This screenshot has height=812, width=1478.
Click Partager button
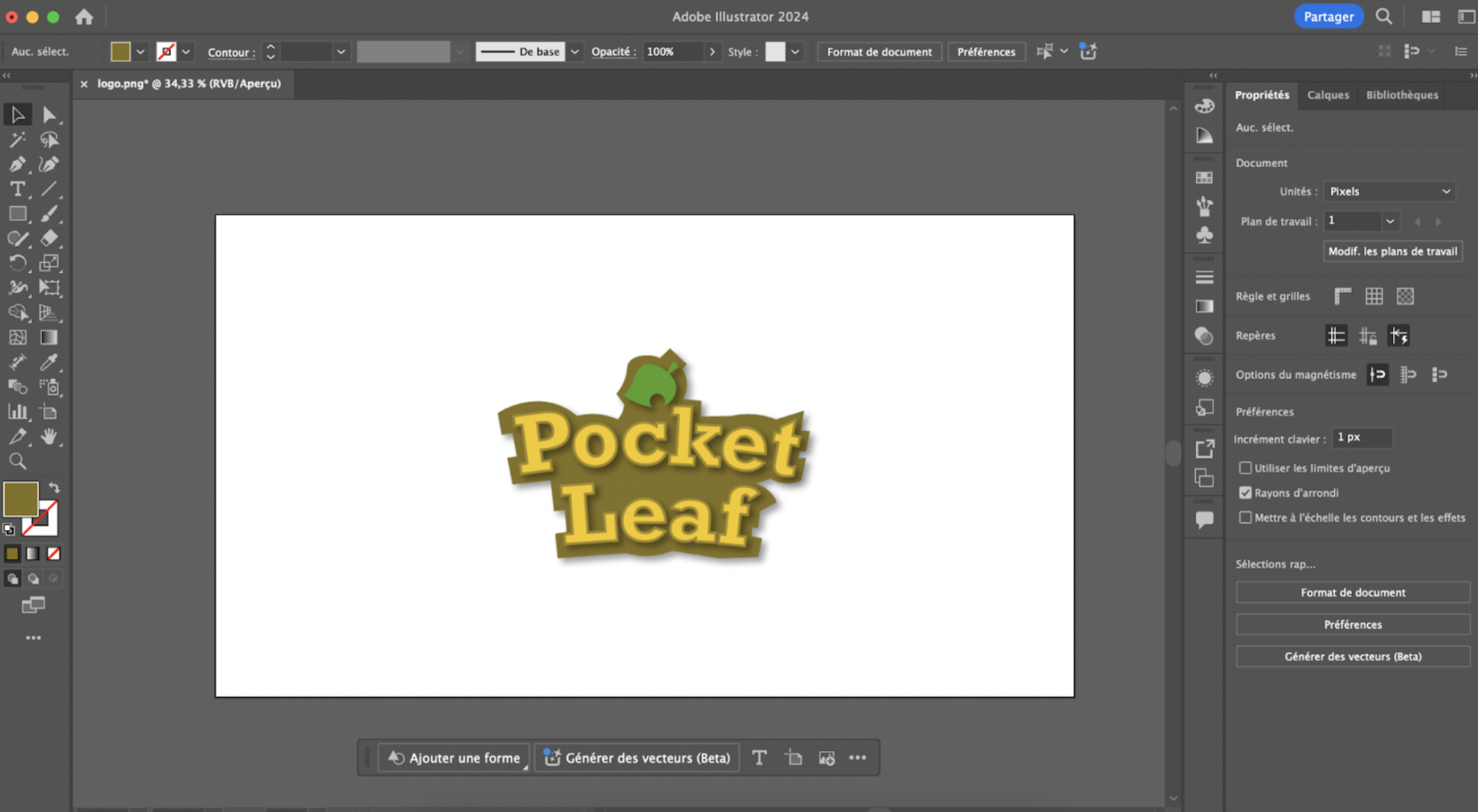point(1328,16)
